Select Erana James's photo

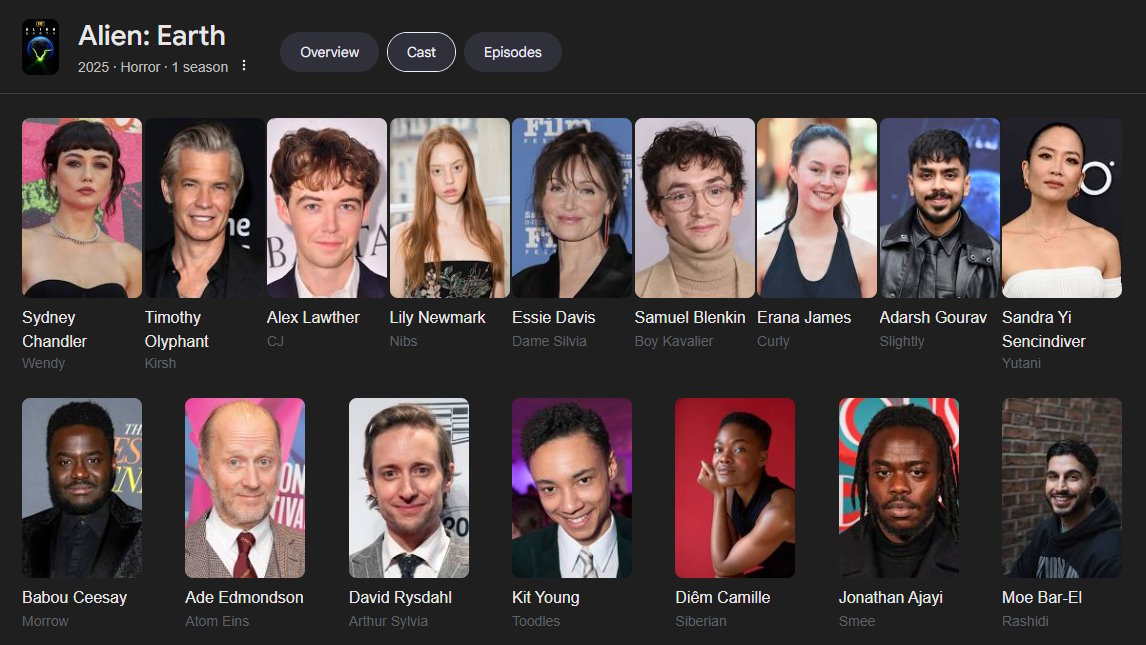point(817,208)
